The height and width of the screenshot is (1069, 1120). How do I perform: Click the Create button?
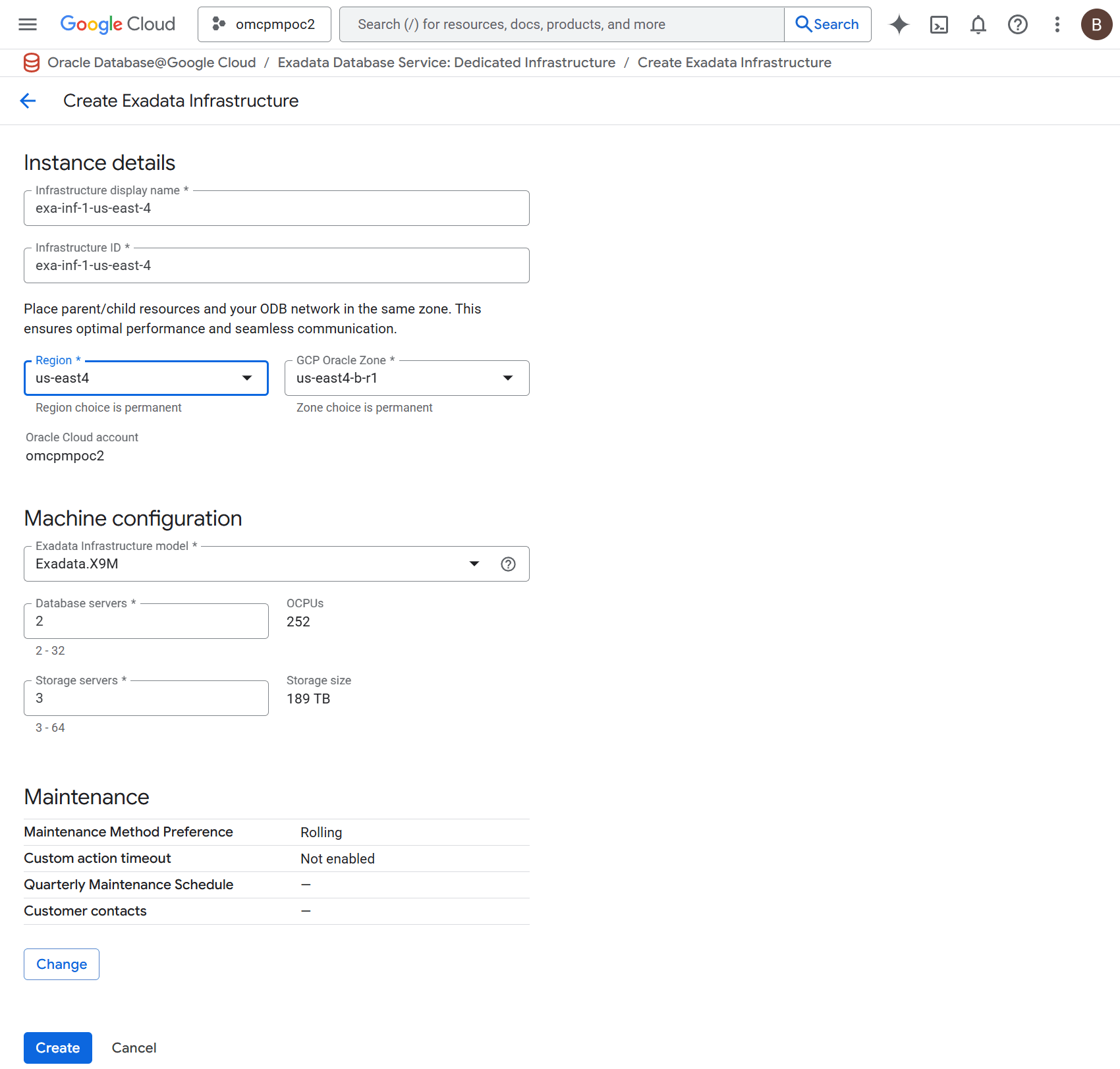click(57, 1047)
